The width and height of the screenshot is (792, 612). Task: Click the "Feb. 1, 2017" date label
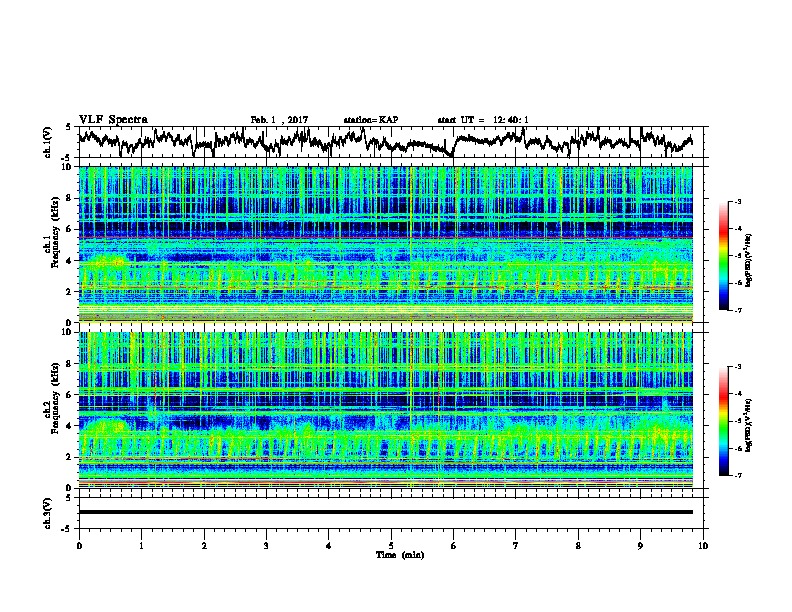(279, 120)
